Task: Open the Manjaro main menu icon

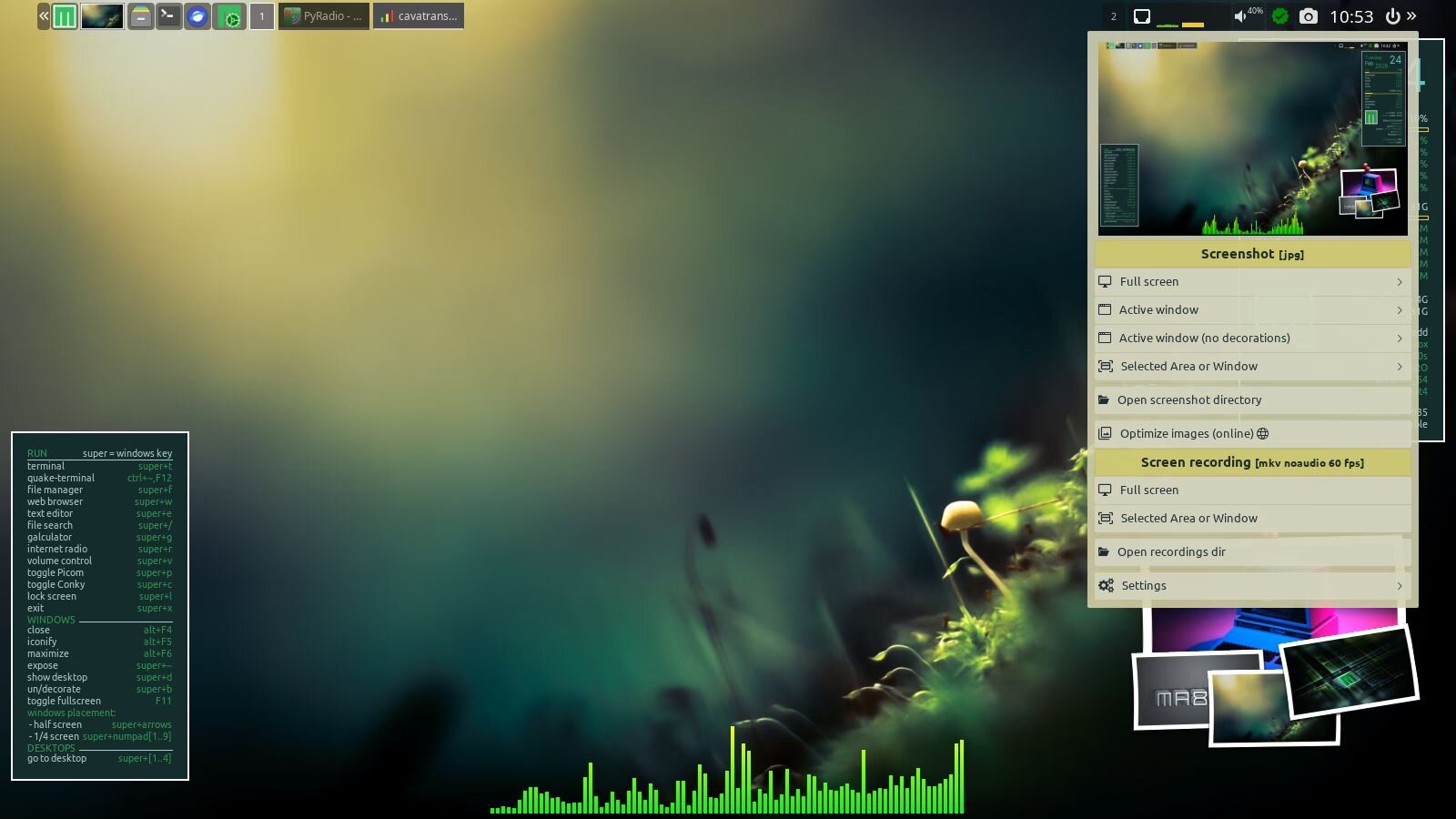Action: (65, 16)
